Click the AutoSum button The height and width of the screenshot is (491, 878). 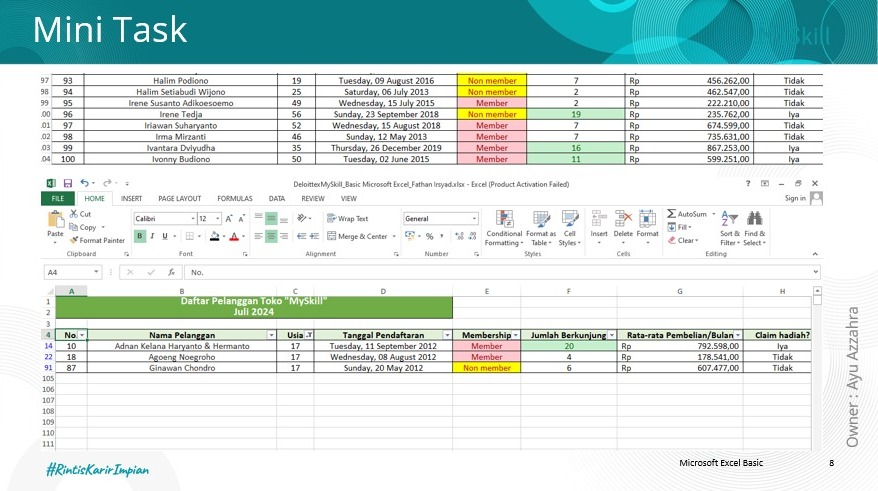coord(686,214)
